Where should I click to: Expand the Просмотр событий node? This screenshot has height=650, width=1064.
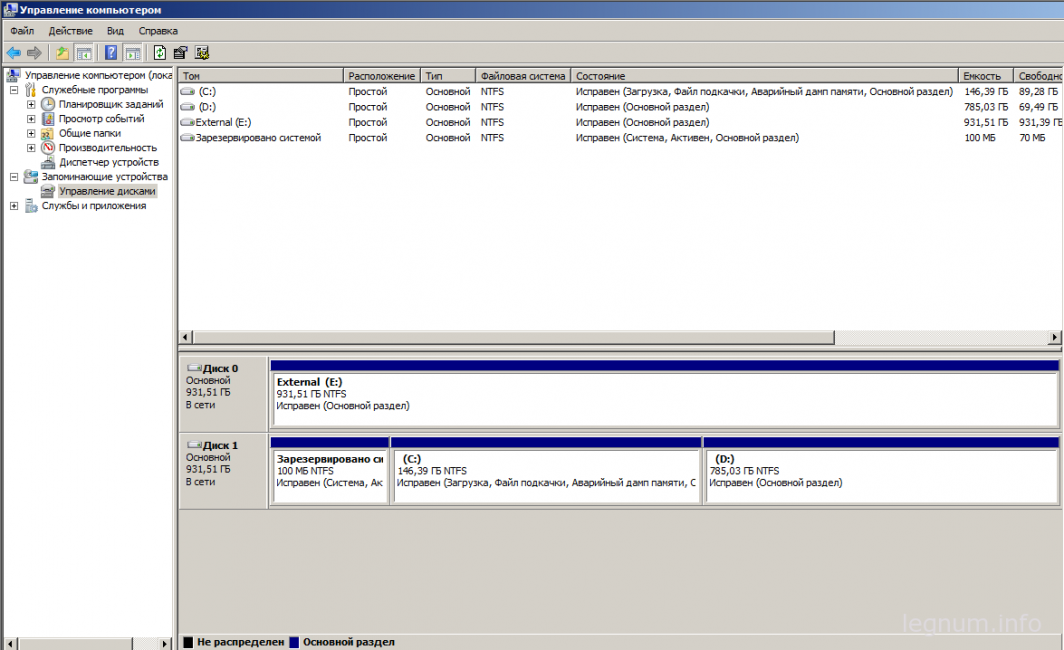pyautogui.click(x=31, y=119)
